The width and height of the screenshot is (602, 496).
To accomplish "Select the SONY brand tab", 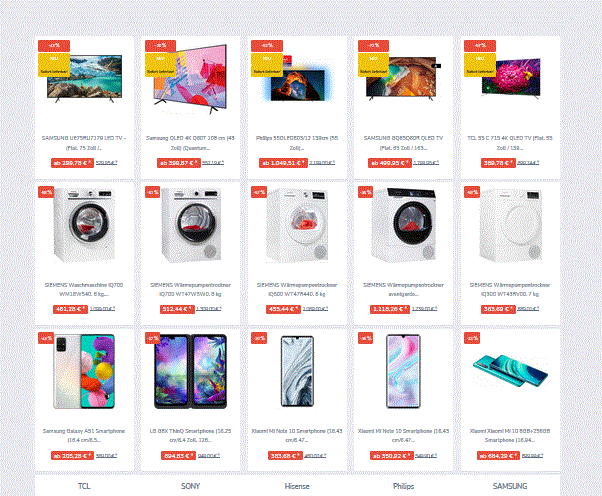I will [190, 486].
